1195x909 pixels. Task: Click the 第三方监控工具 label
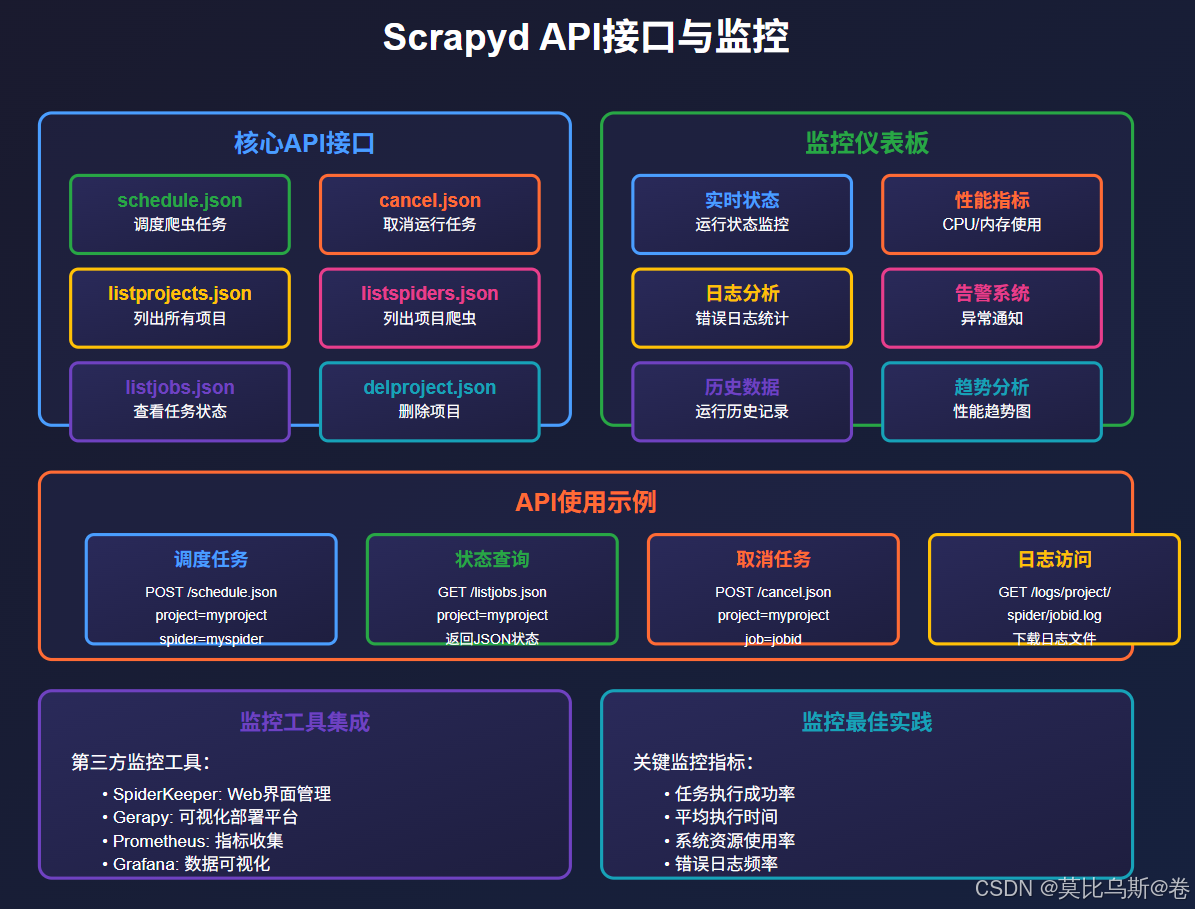(x=140, y=762)
